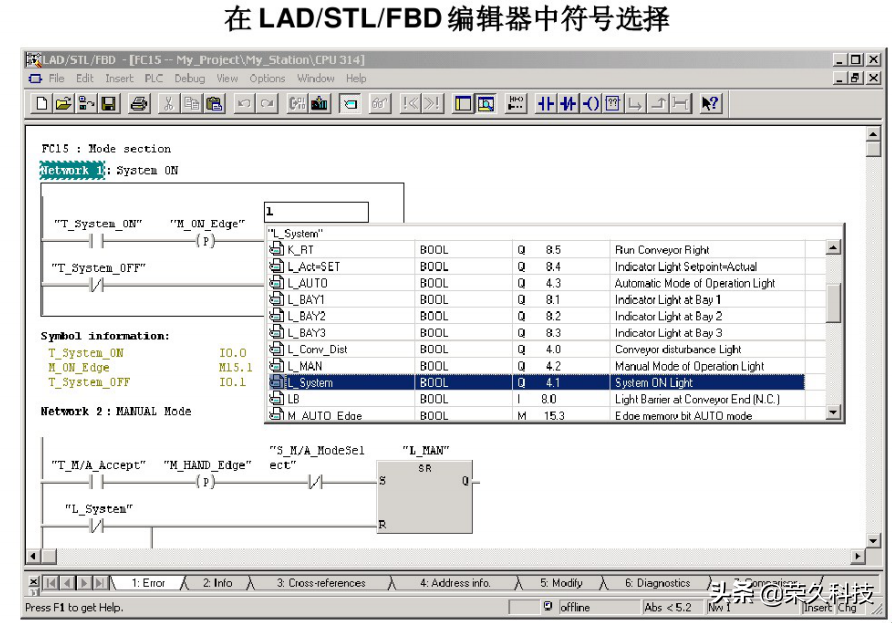Click the Connection line toolbar icon
The height and width of the screenshot is (623, 892).
point(680,104)
